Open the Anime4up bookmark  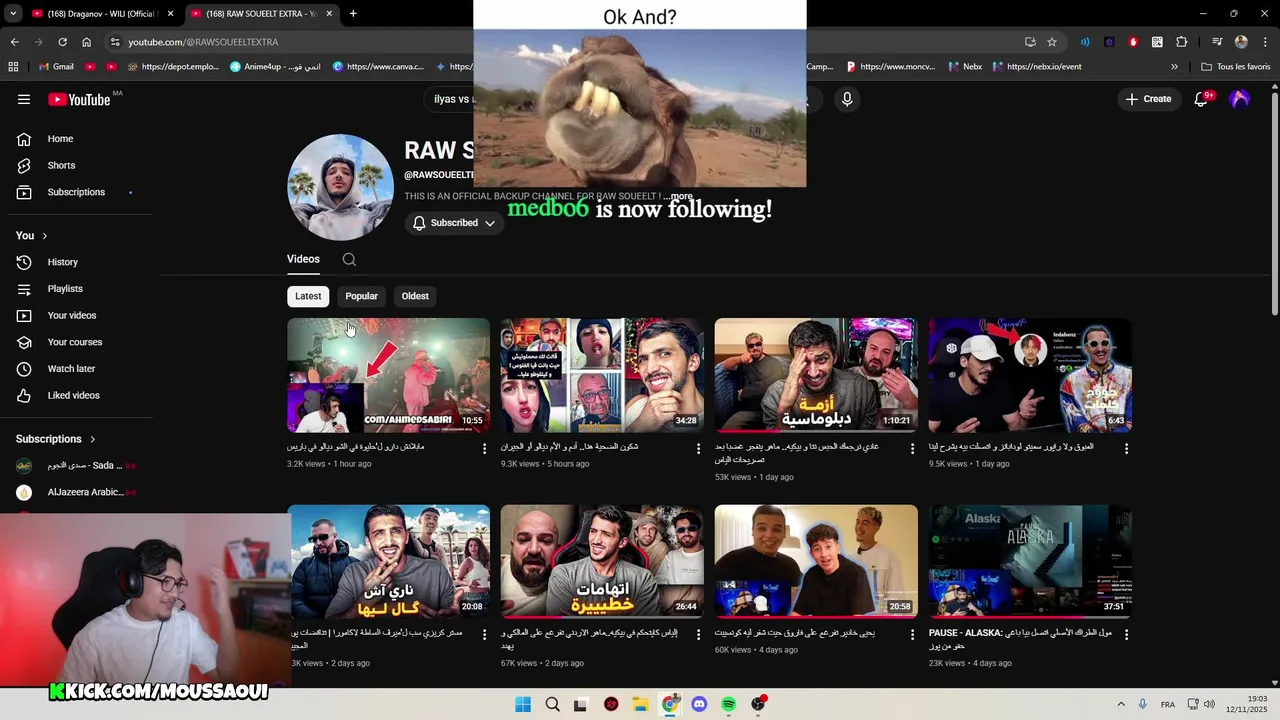[x=275, y=67]
